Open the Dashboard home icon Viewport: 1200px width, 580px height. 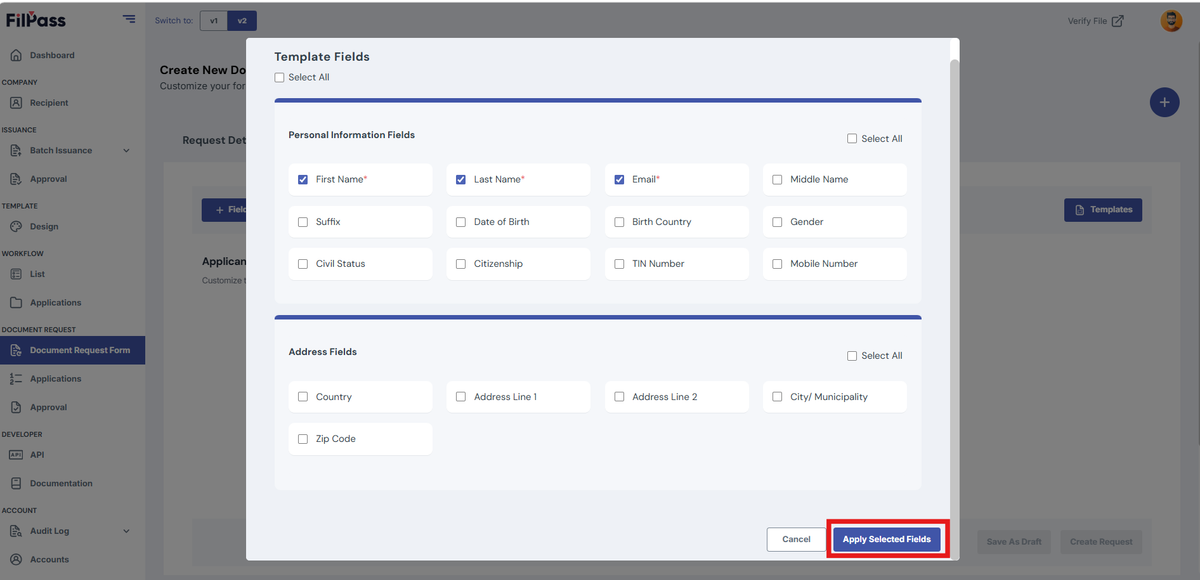pos(16,55)
